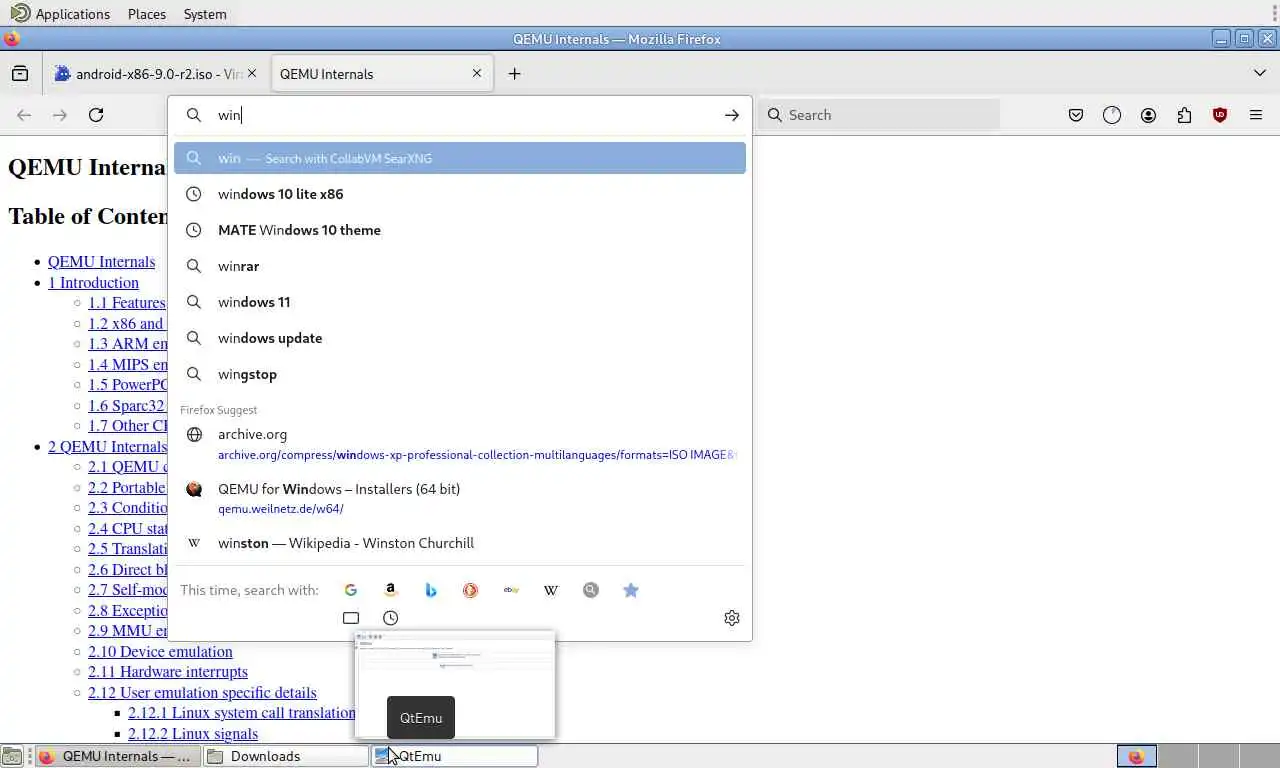Switch to android-x86-9.0-r2.iso tab
Viewport: 1280px width, 768px height.
155,74
